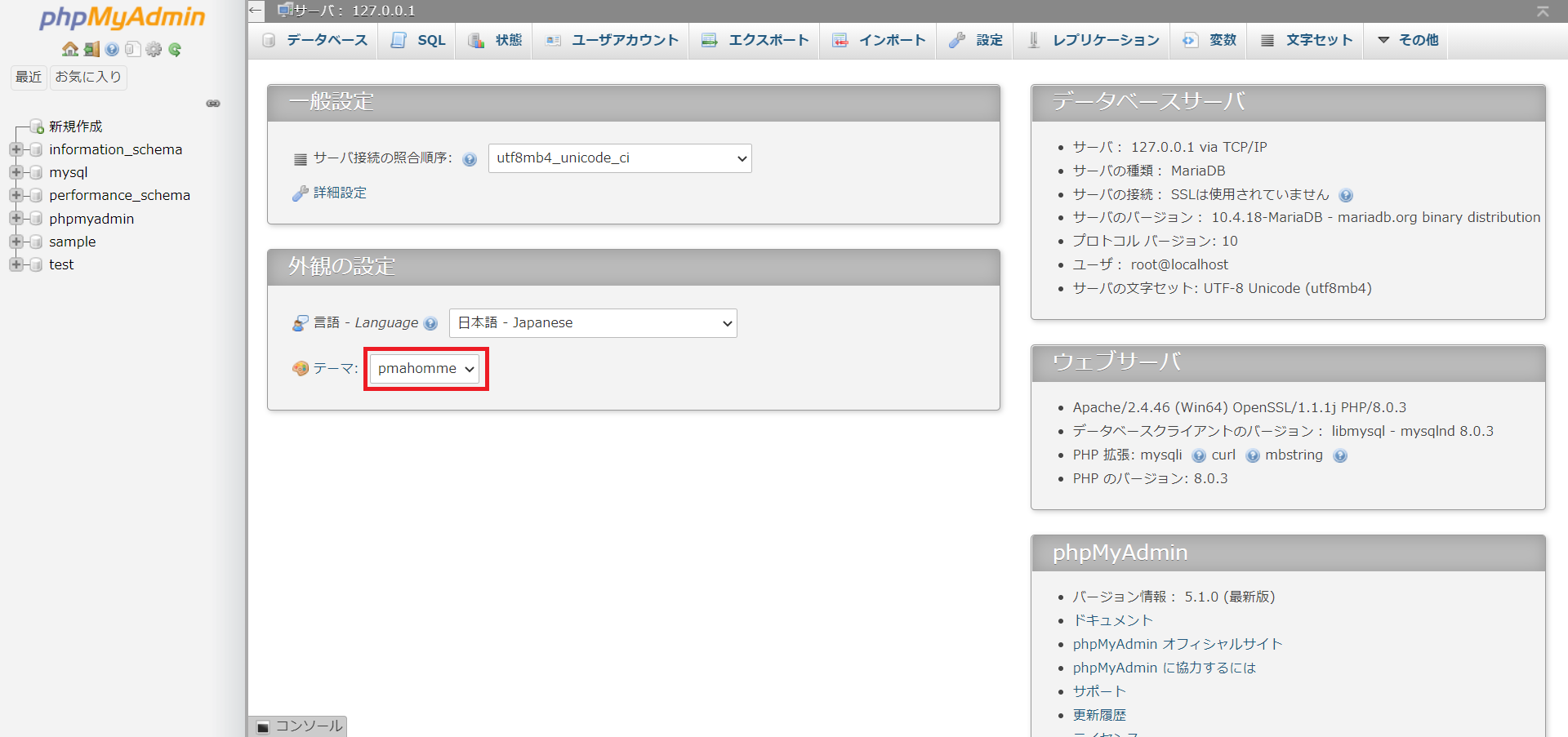Open help icon beside Language label
This screenshot has width=1568, height=737.
click(x=430, y=323)
